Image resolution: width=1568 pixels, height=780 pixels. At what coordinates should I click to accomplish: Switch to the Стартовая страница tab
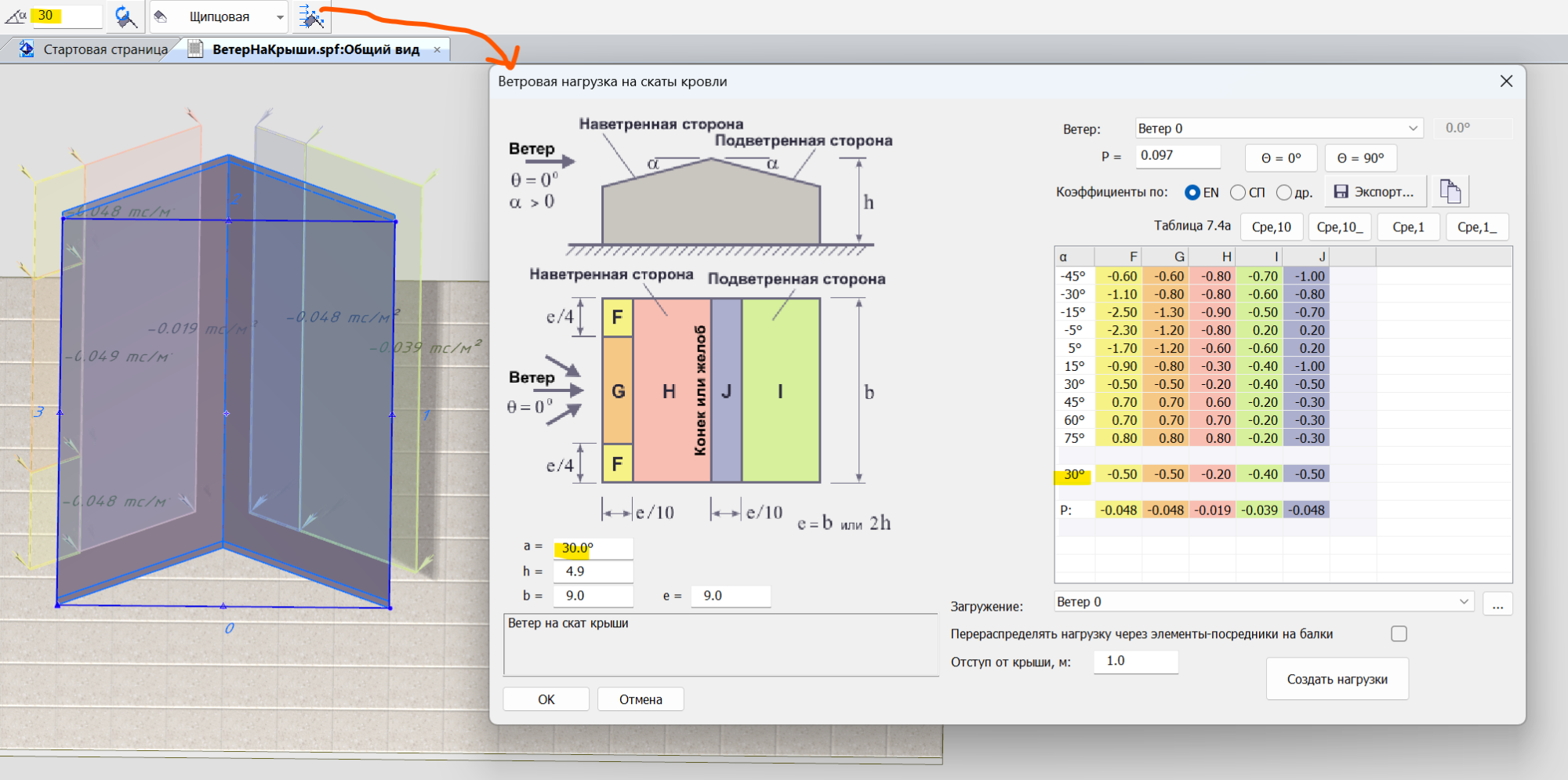tap(105, 49)
